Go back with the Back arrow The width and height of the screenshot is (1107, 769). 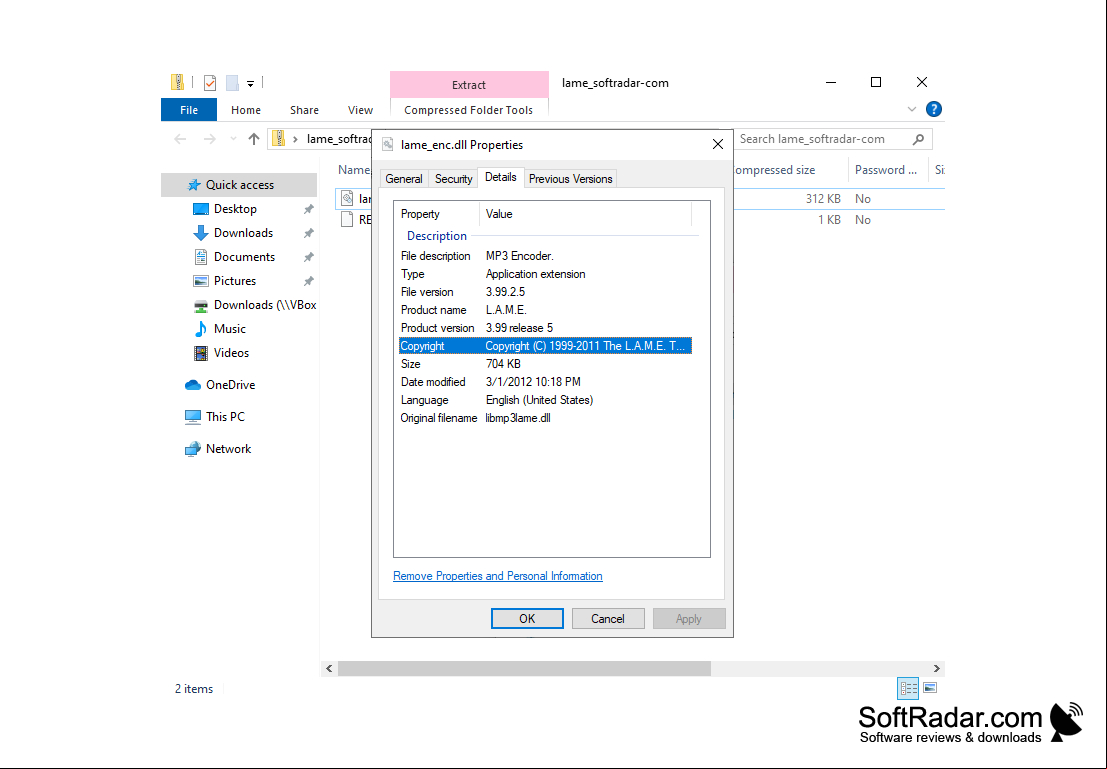point(180,139)
